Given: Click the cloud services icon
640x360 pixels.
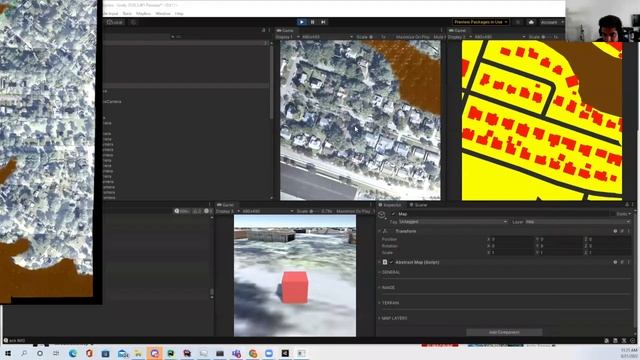Looking at the screenshot, I should (531, 22).
